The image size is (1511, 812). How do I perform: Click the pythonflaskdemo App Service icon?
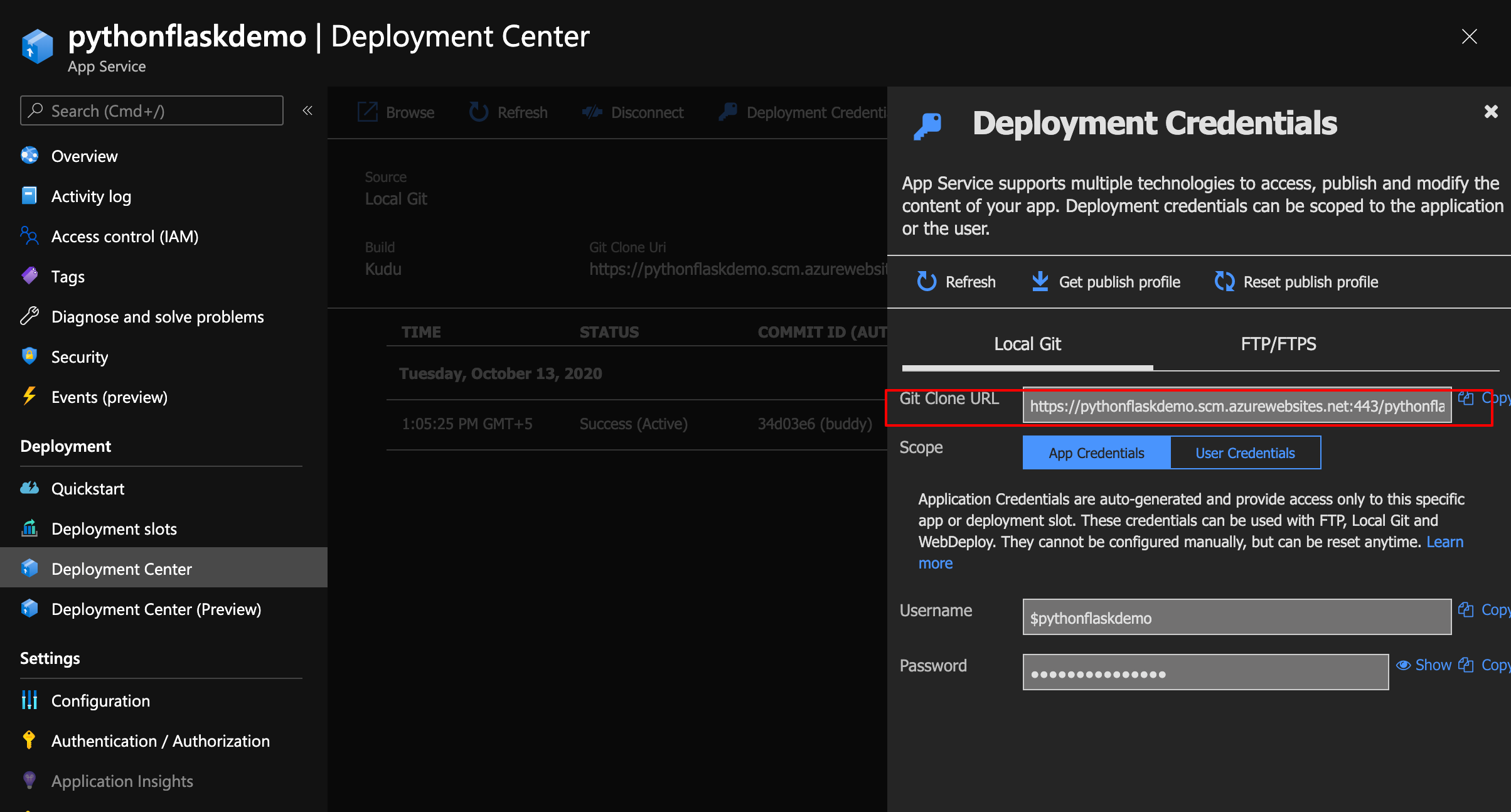(38, 46)
